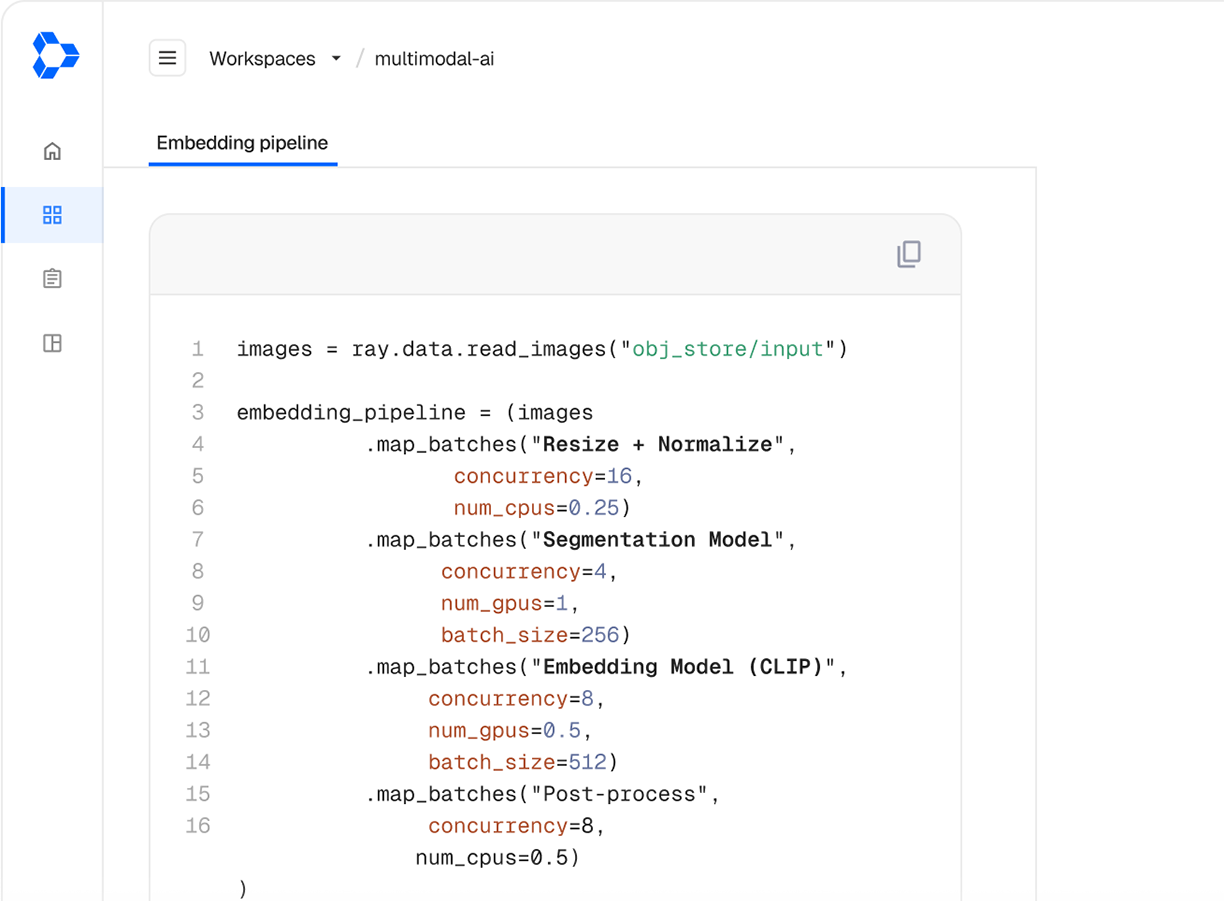Image resolution: width=1224 pixels, height=901 pixels.
Task: Switch to the Embedding pipeline tab
Action: (x=242, y=143)
